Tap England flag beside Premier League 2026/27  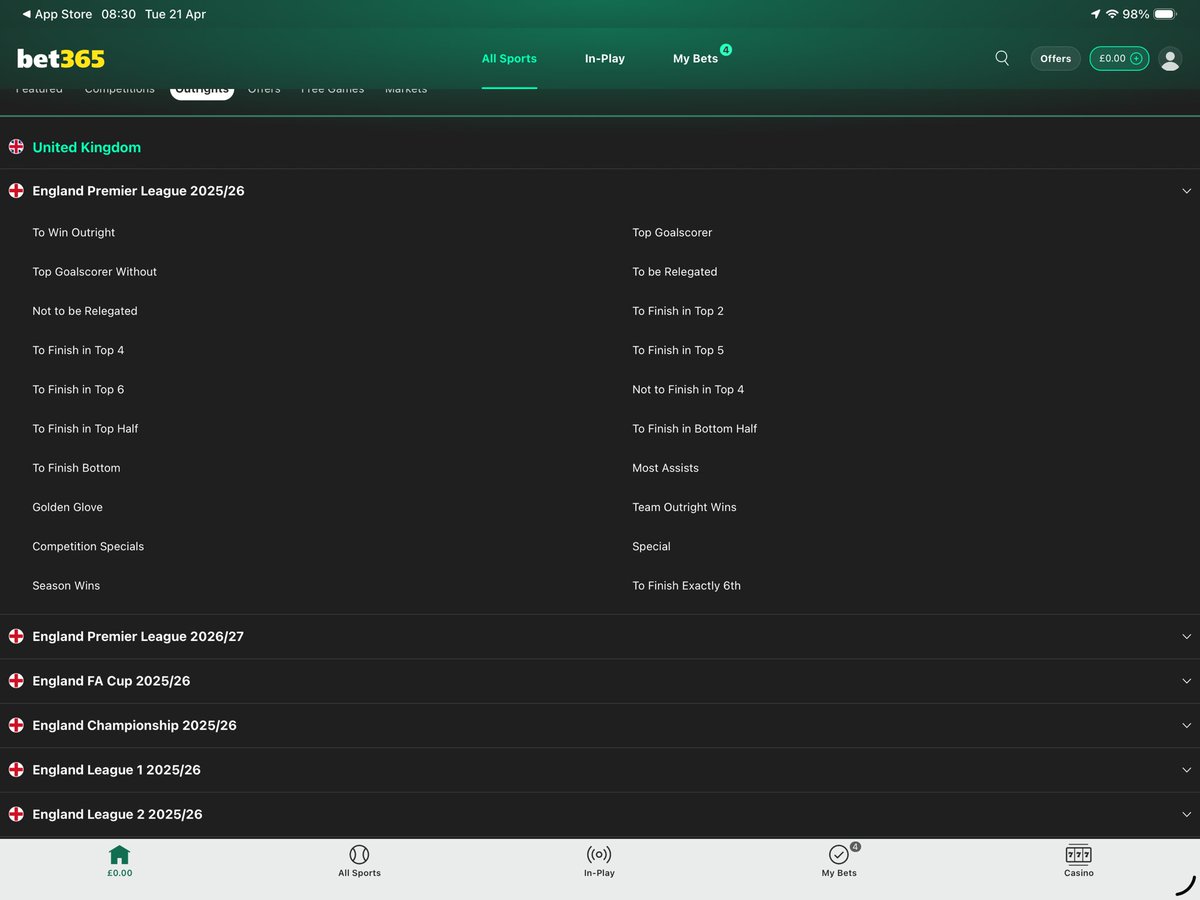[16, 636]
